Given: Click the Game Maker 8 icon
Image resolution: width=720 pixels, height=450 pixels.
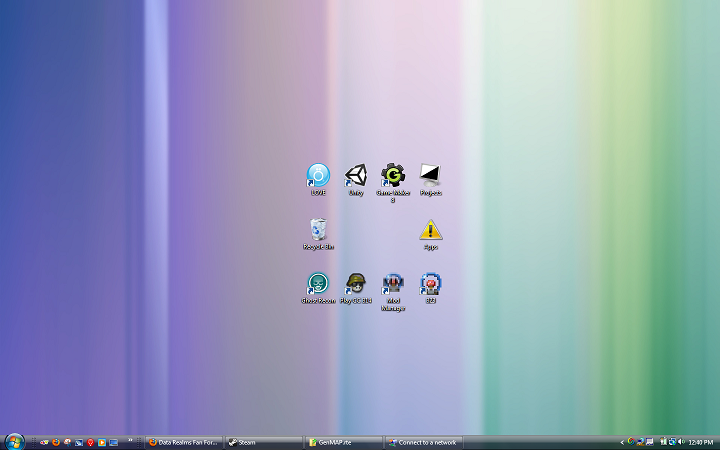Looking at the screenshot, I should (x=393, y=176).
